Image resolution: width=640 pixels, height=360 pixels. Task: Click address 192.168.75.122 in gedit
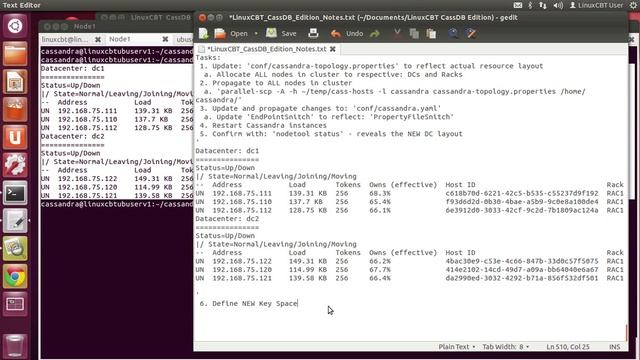(x=242, y=261)
